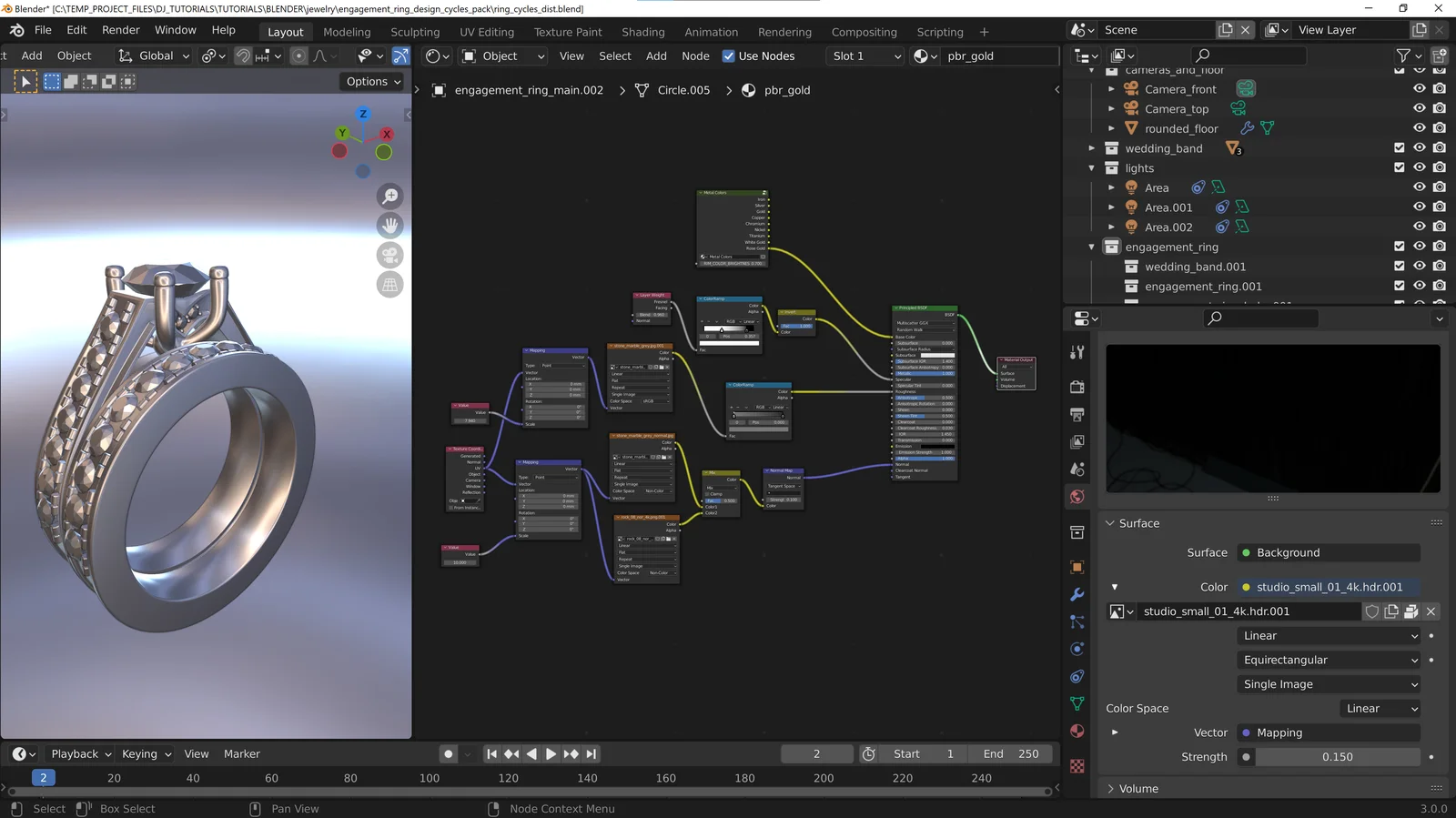Hide Camera_front in viewport via eye icon
This screenshot has width=1456, height=818.
tap(1419, 89)
